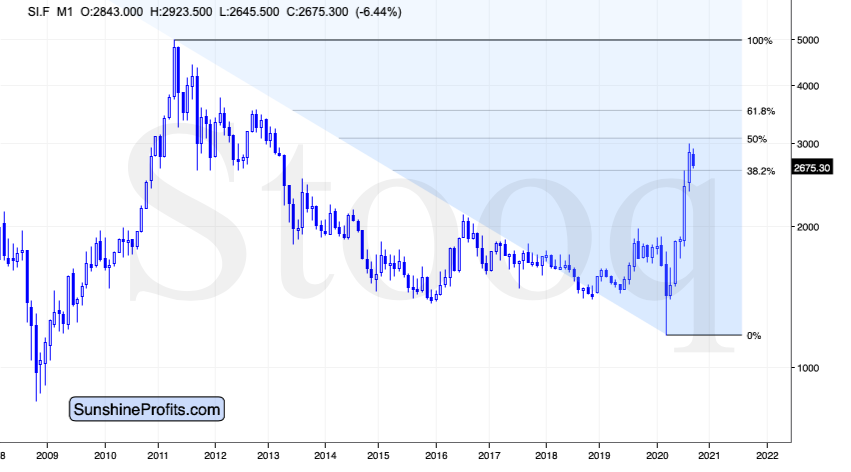Click the SI.F ticker symbol
This screenshot has width=851, height=472.
coord(38,12)
